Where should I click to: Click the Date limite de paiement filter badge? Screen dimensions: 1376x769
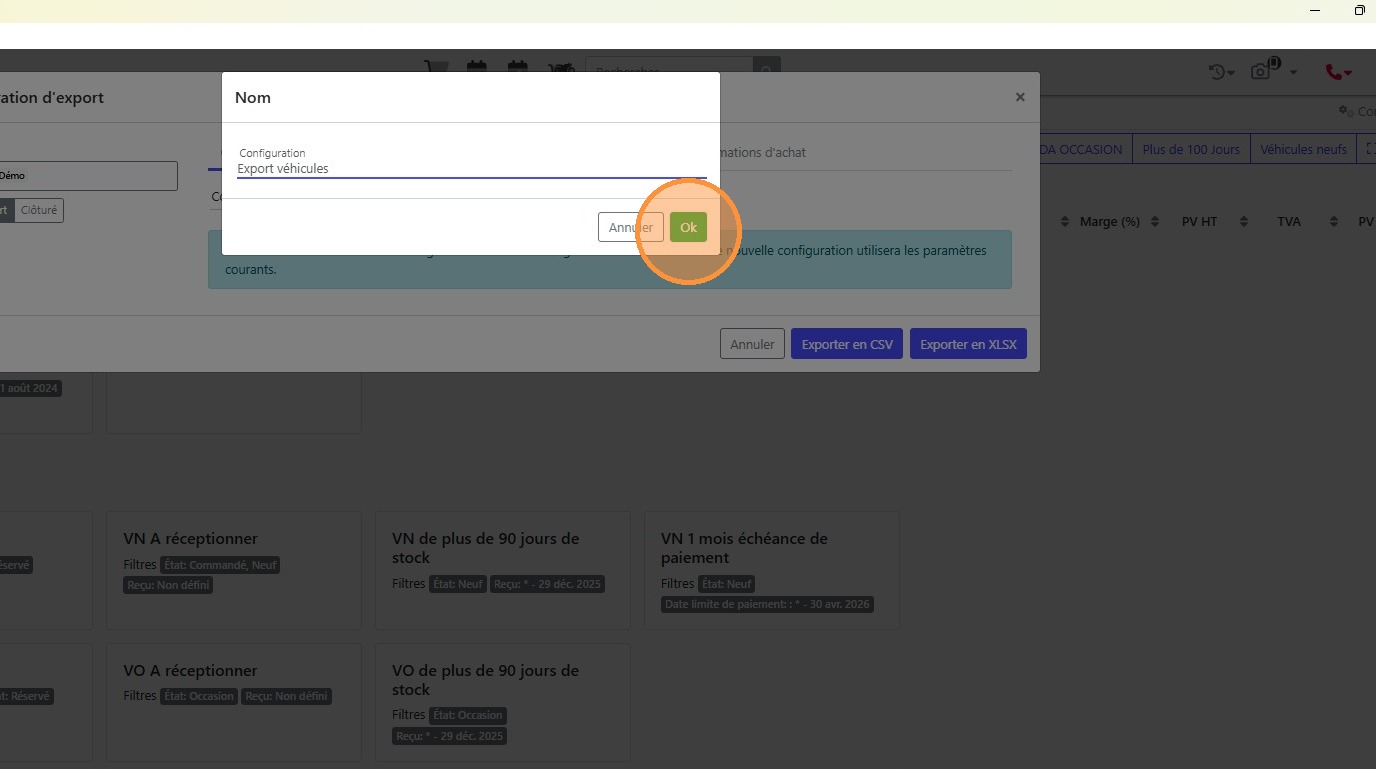click(768, 604)
